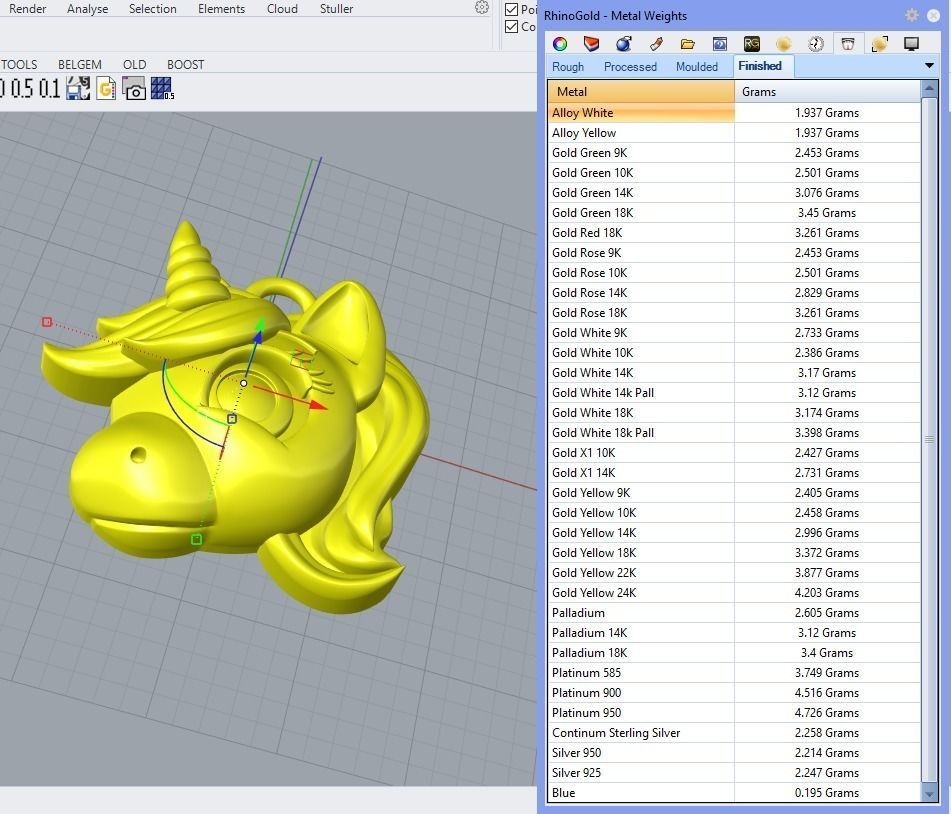The width and height of the screenshot is (951, 814).
Task: Select the Gold X1 10K row
Action: (x=734, y=453)
